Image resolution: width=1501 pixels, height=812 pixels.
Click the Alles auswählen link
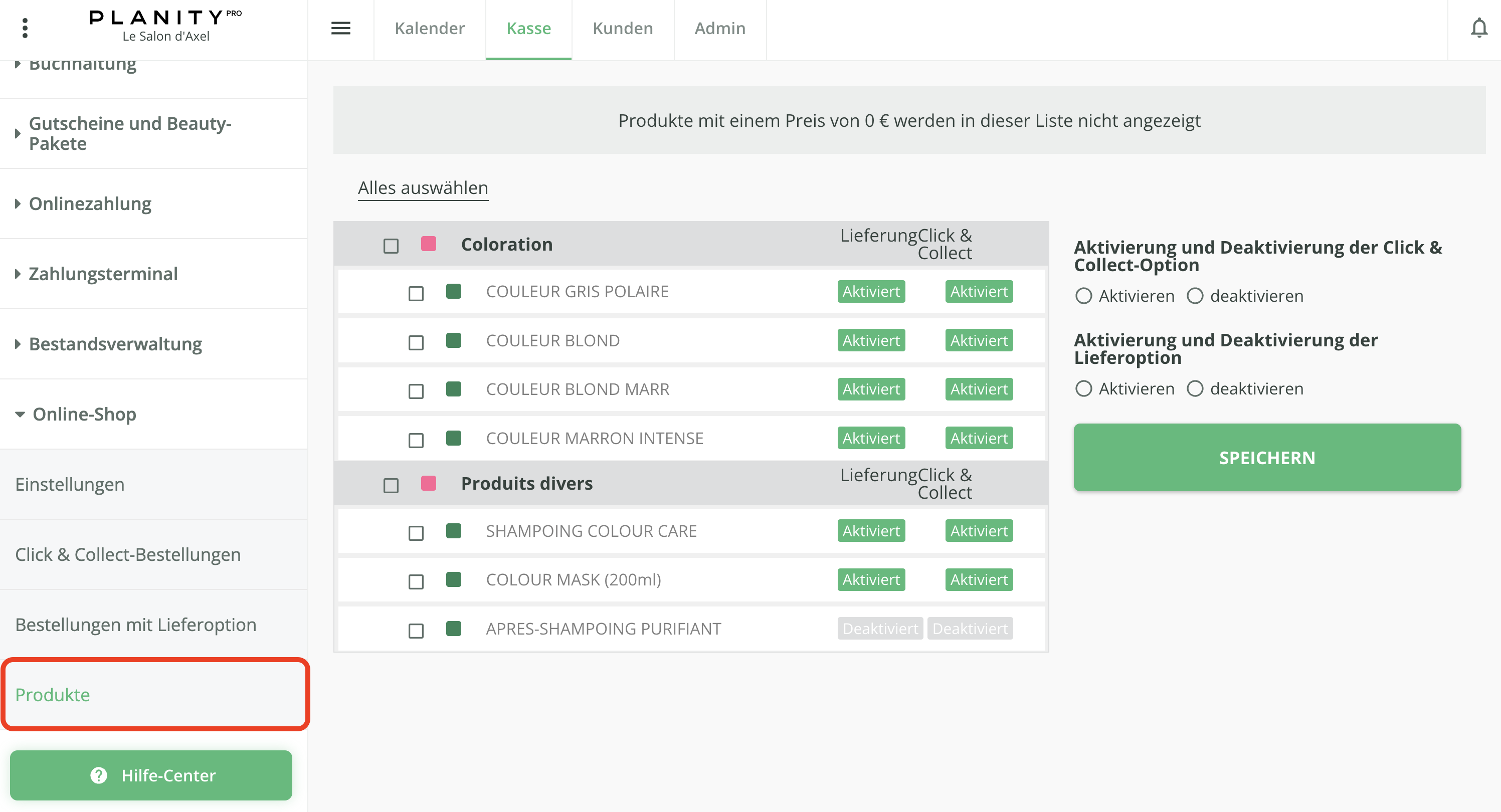pos(423,187)
